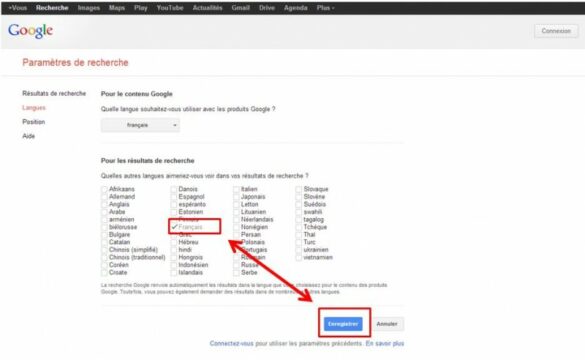Go to Images in the top bar
The height and width of the screenshot is (360, 585).
pyautogui.click(x=89, y=8)
